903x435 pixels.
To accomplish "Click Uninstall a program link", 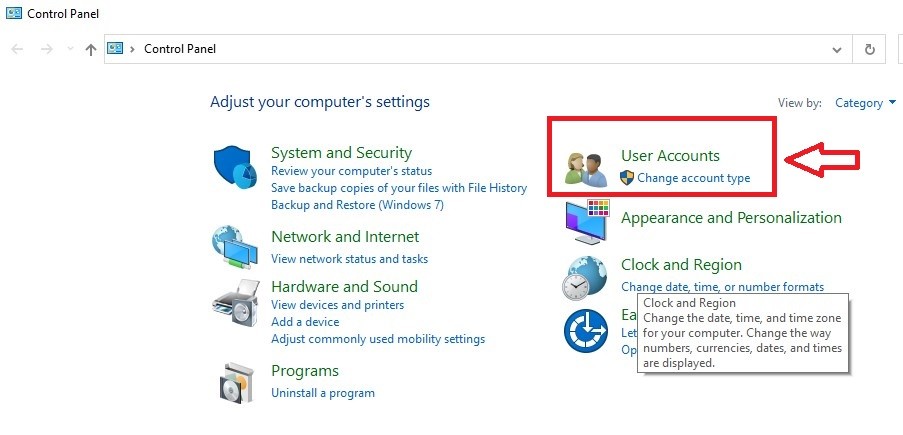I will pos(323,393).
